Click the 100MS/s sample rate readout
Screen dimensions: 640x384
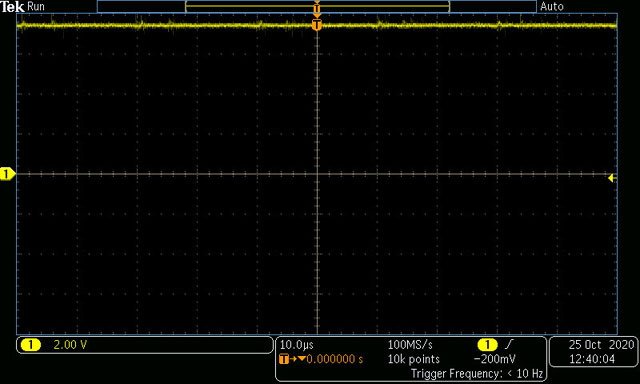pos(410,345)
